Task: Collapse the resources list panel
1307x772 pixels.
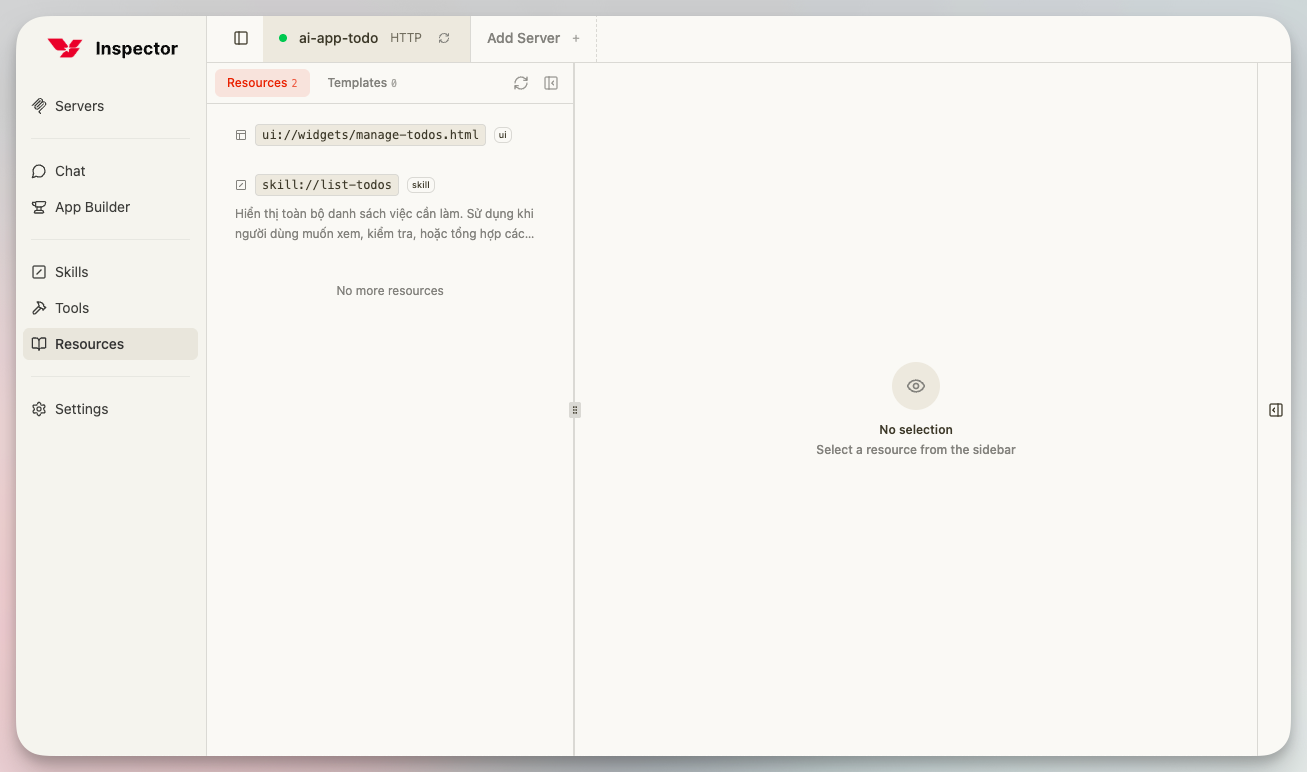Action: click(551, 83)
